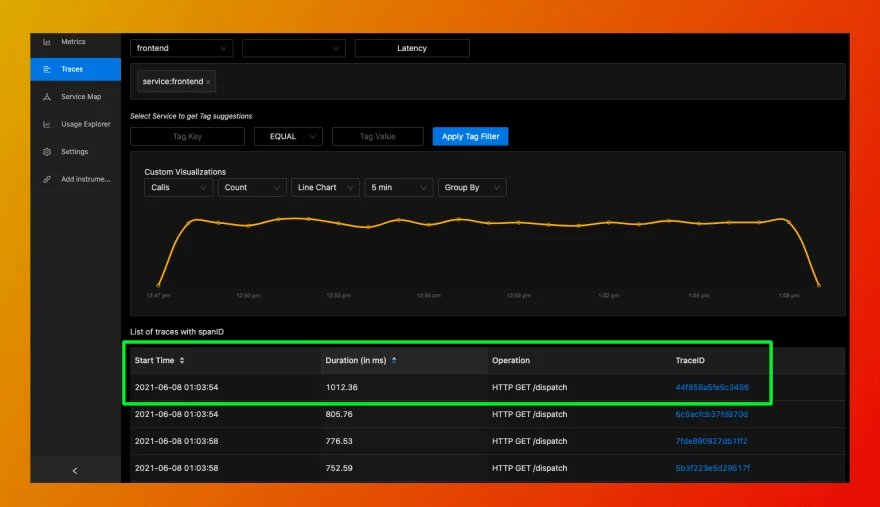Click HTTP GET /dispatch in 1012.36 row
The height and width of the screenshot is (507, 880).
click(529, 387)
